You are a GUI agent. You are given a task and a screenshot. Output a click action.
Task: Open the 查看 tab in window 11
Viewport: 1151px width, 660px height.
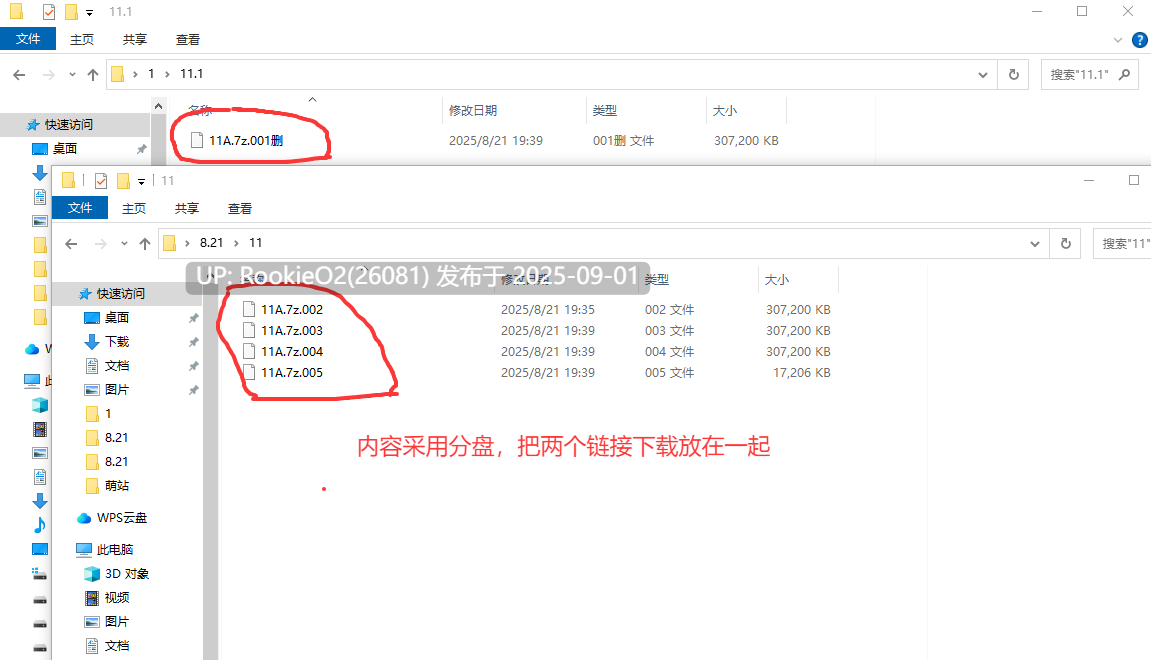click(239, 208)
